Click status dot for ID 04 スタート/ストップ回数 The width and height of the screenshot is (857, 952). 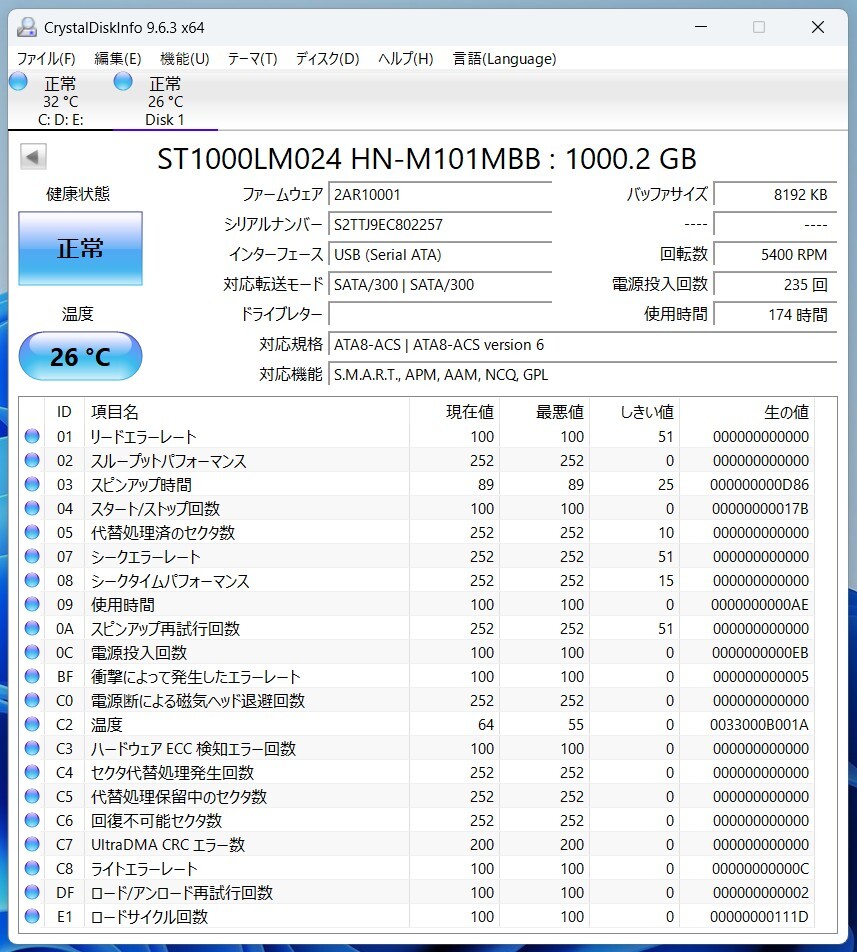click(32, 508)
